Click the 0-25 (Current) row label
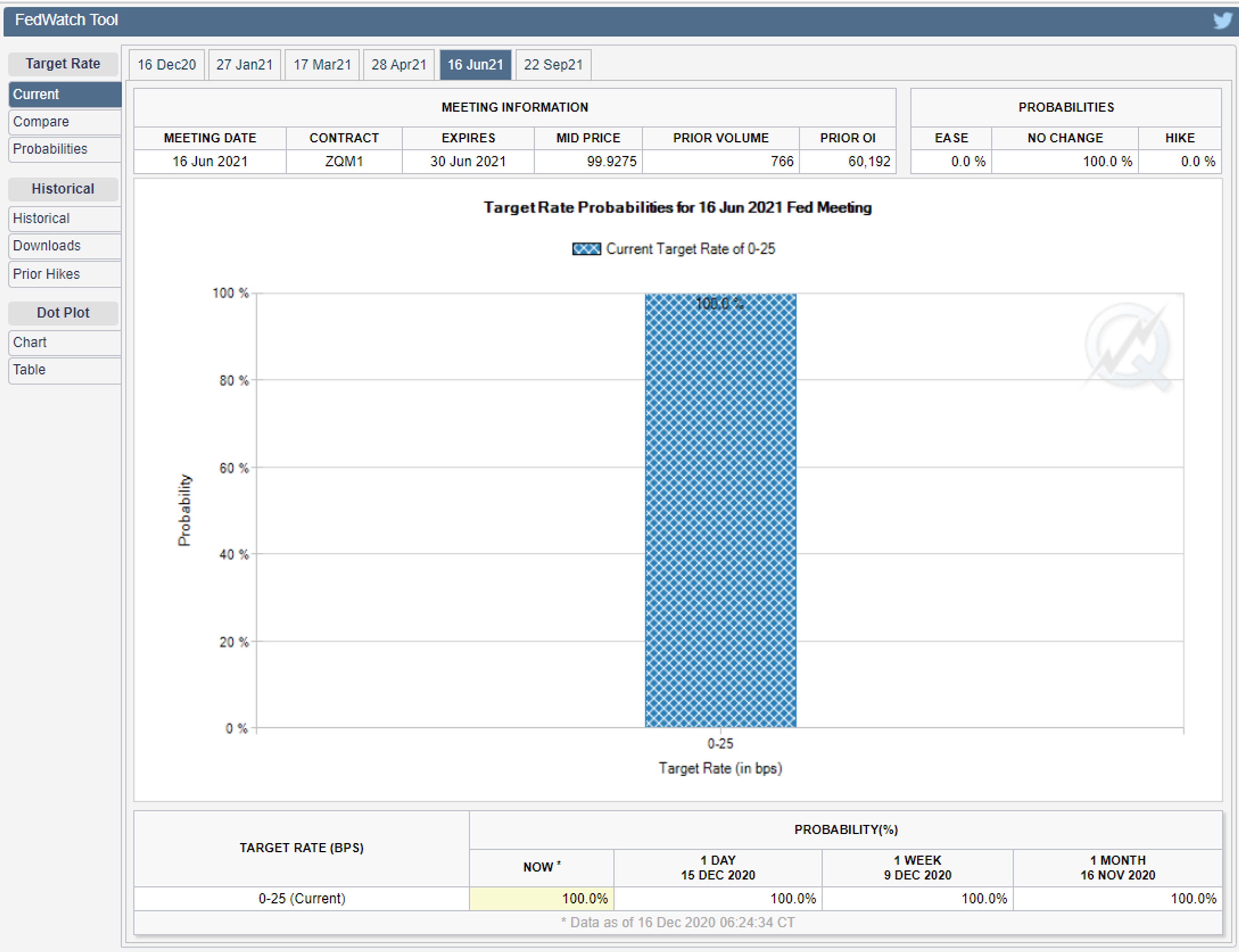 point(302,899)
